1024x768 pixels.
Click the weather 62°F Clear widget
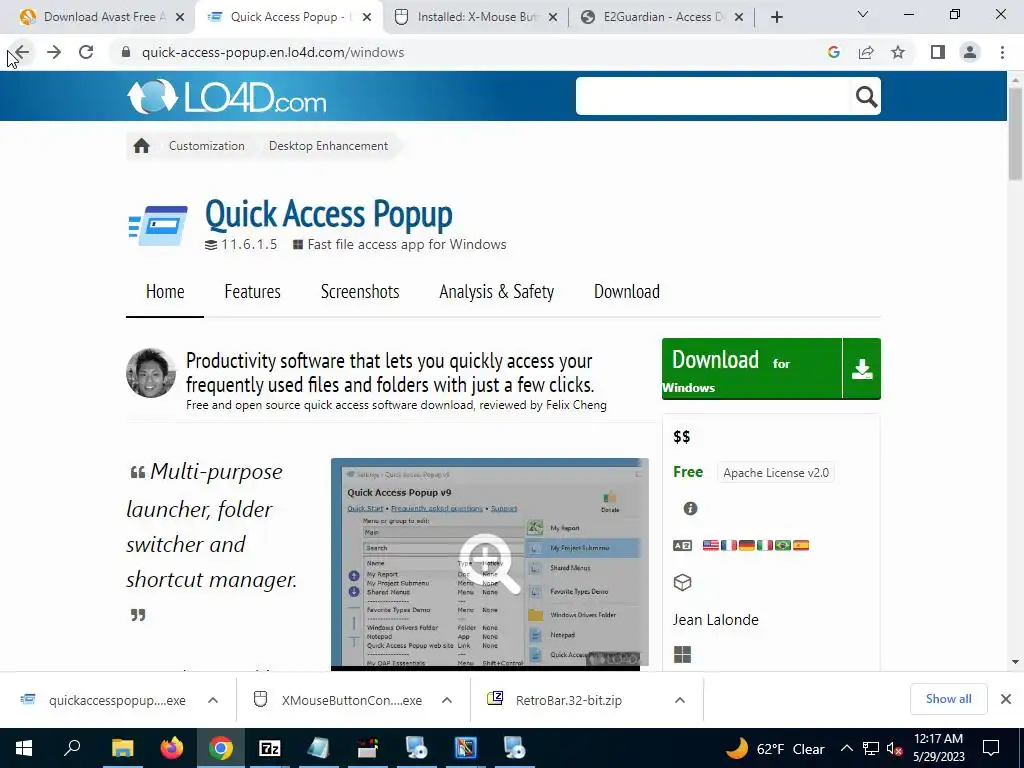click(775, 749)
